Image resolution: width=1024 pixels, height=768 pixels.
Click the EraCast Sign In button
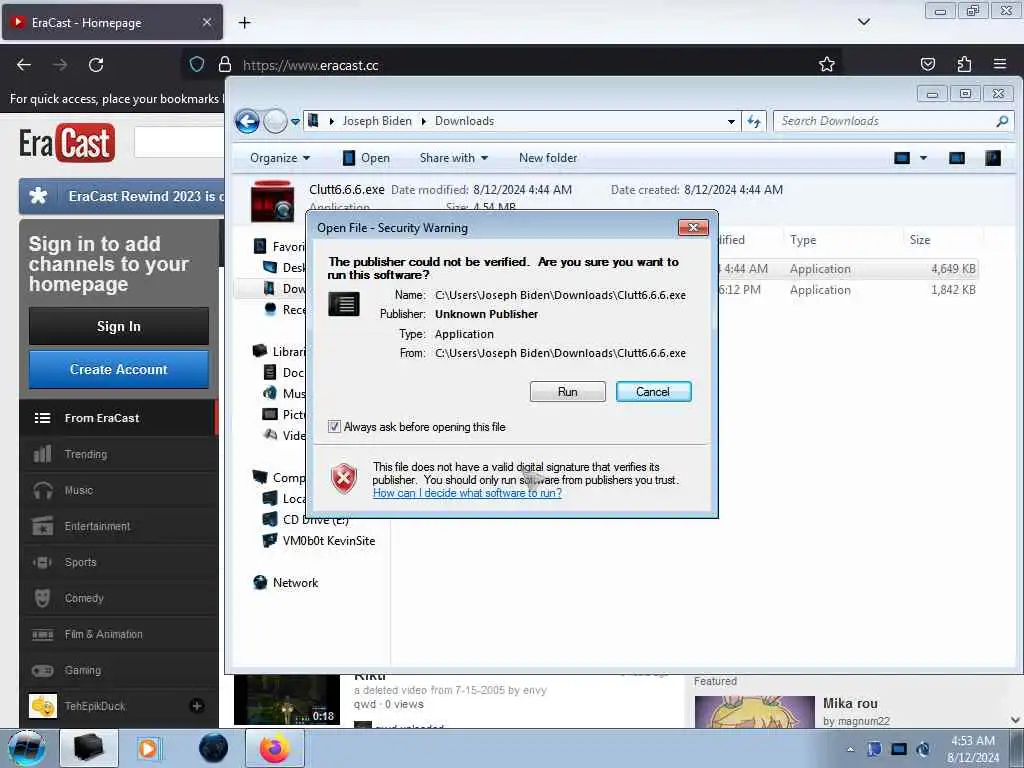(119, 327)
